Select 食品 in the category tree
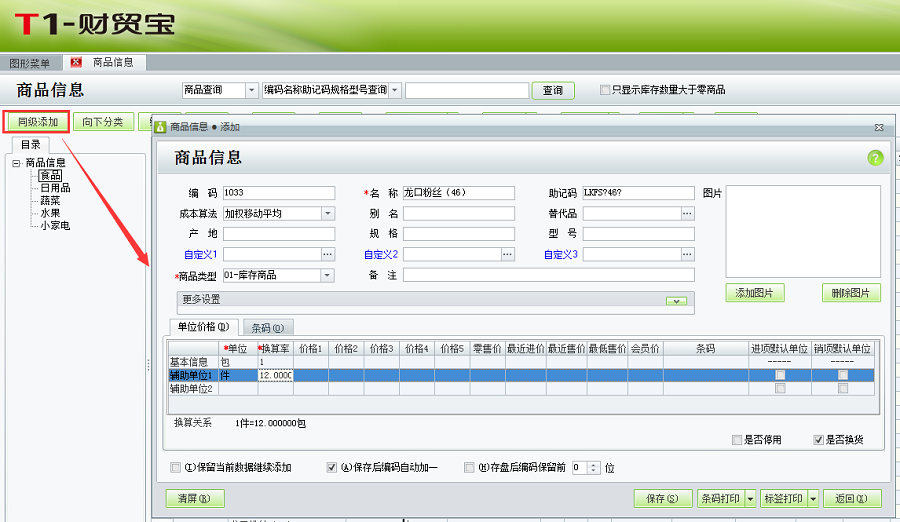The width and height of the screenshot is (900, 522). click(51, 176)
